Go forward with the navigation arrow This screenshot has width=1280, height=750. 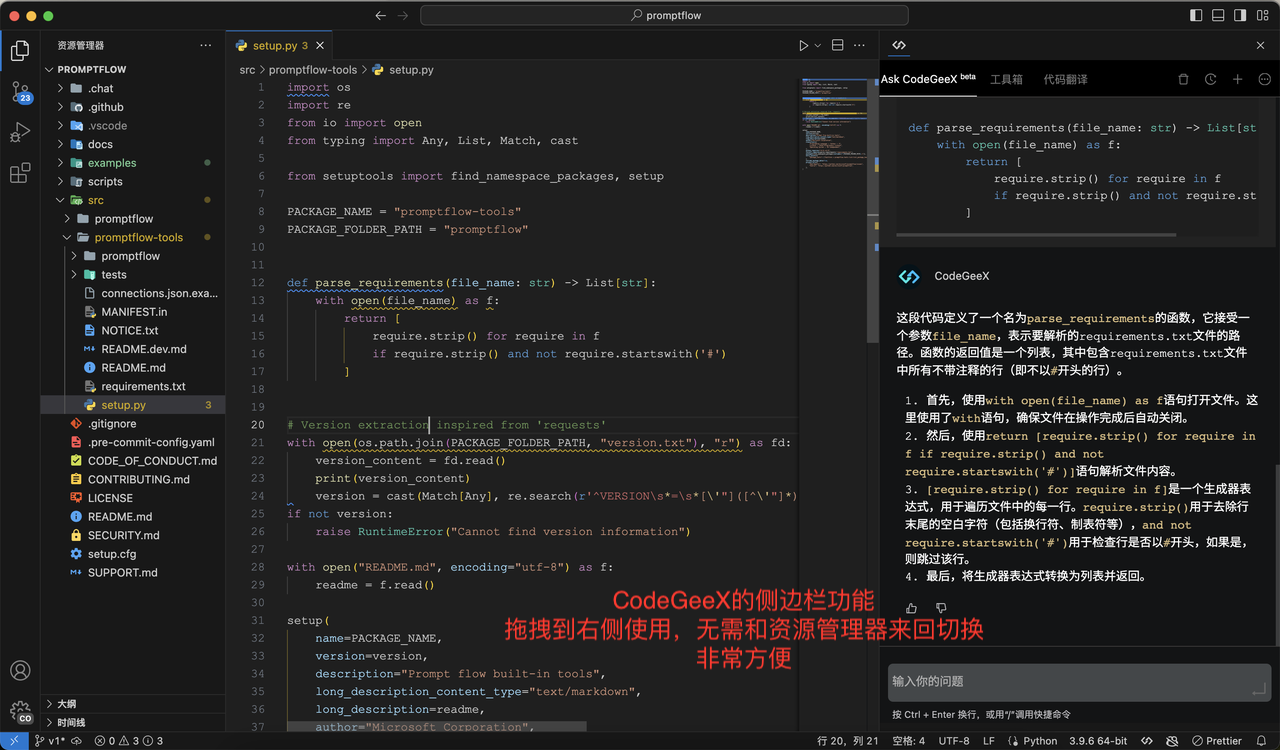pos(403,16)
